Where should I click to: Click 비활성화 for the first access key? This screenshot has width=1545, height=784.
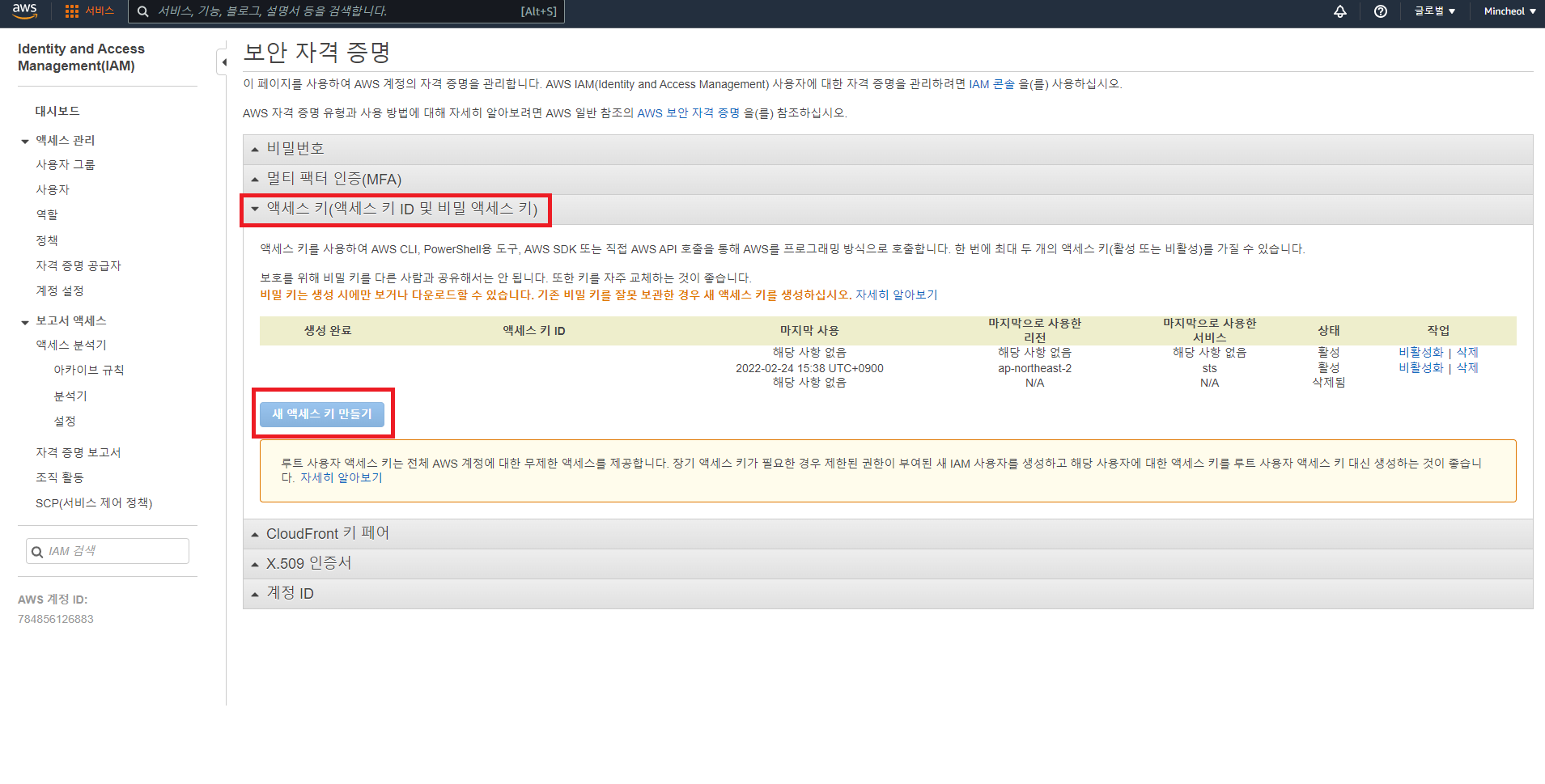point(1421,352)
